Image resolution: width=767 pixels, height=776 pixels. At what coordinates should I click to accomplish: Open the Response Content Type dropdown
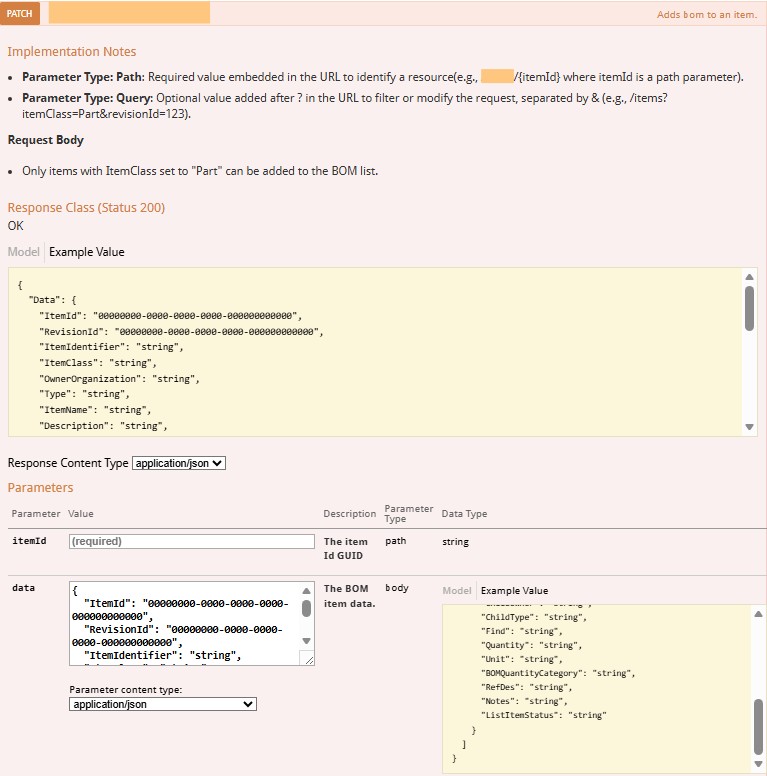click(x=179, y=463)
